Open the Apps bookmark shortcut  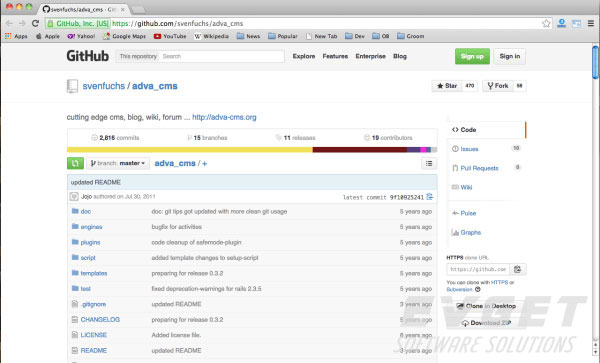click(16, 36)
